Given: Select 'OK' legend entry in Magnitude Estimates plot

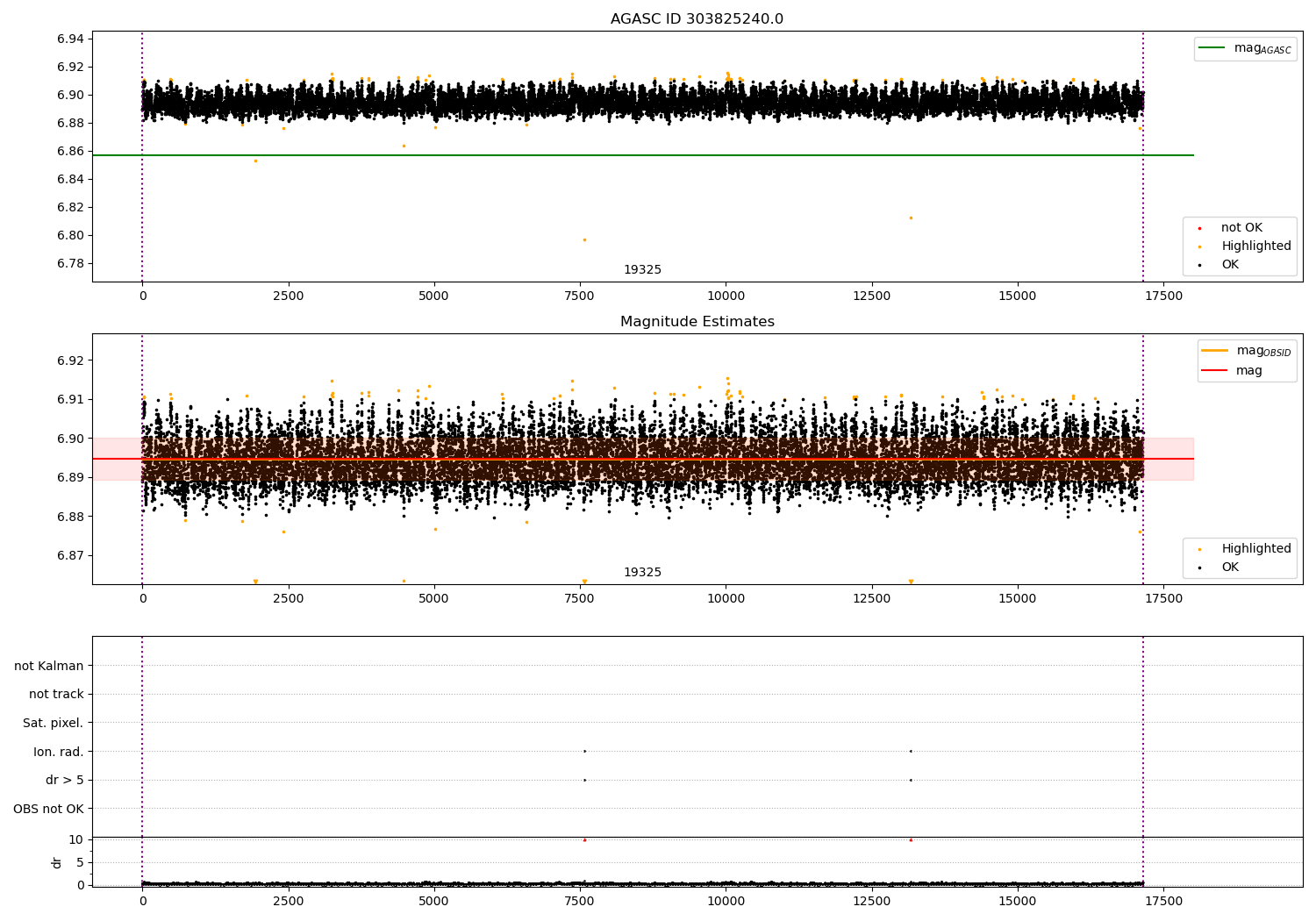Looking at the screenshot, I should (1230, 568).
